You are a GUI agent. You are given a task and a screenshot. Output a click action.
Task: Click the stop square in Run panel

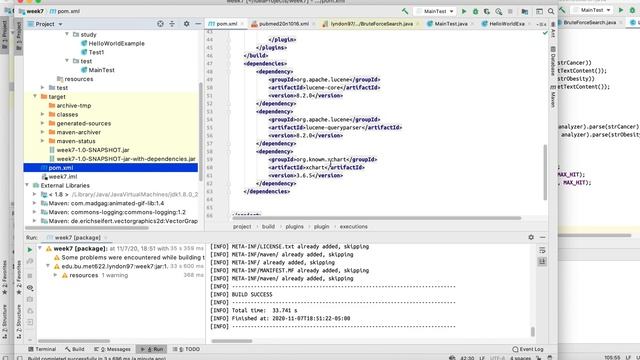30,276
